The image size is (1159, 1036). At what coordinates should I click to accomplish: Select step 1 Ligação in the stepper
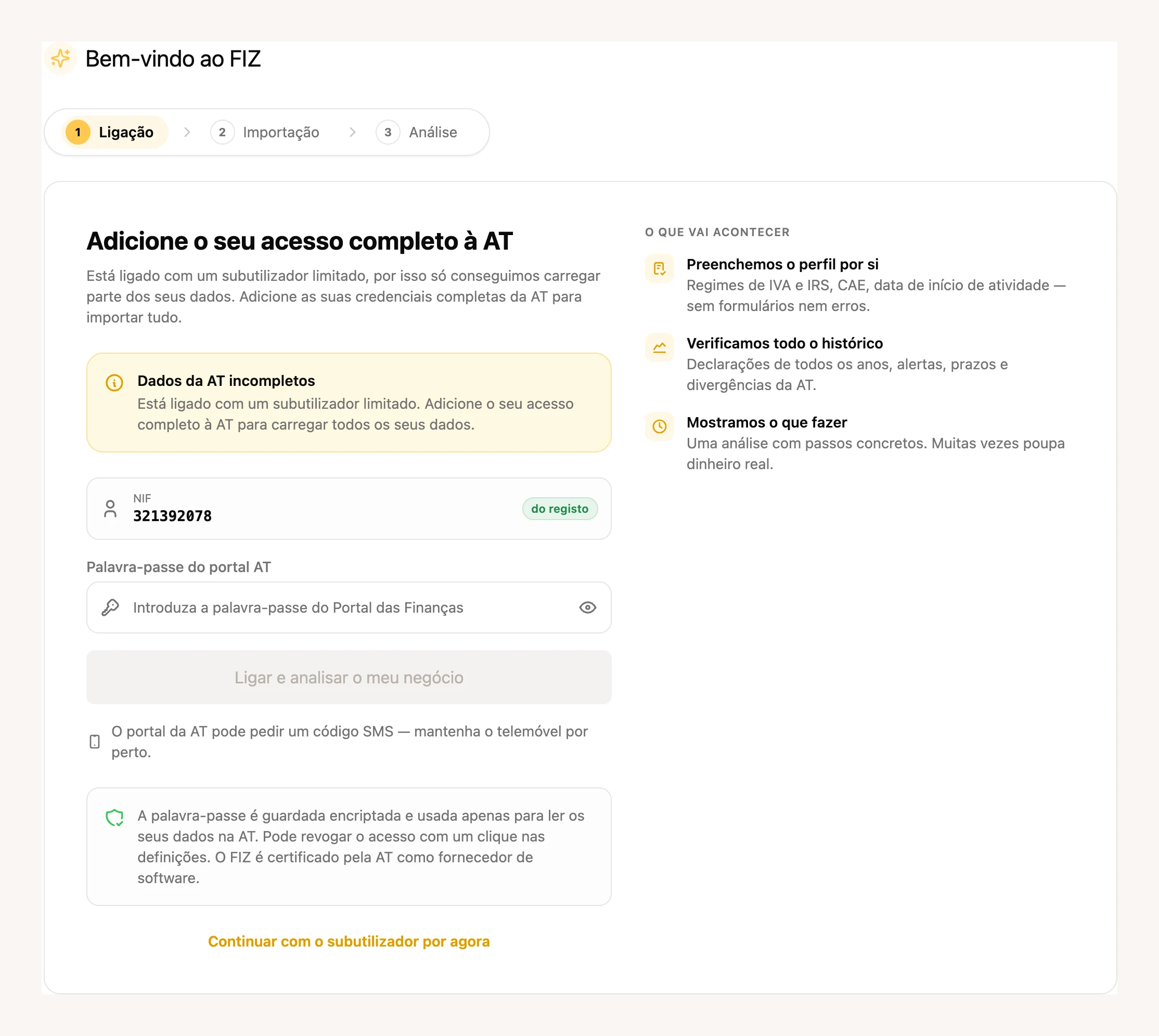pyautogui.click(x=115, y=132)
